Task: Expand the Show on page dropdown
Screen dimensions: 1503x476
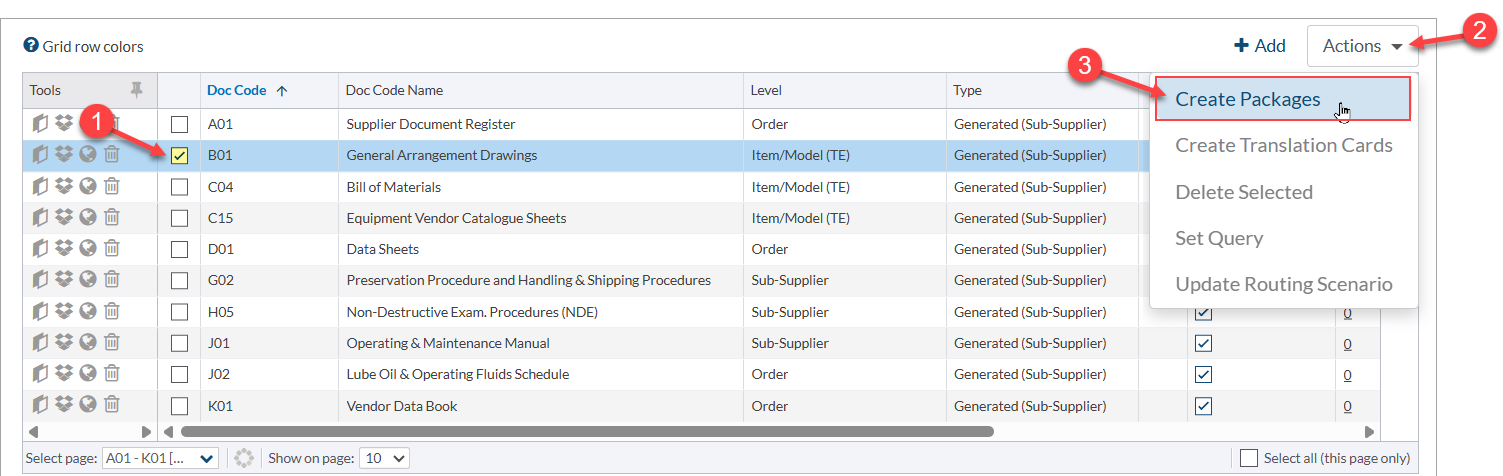Action: click(x=384, y=458)
